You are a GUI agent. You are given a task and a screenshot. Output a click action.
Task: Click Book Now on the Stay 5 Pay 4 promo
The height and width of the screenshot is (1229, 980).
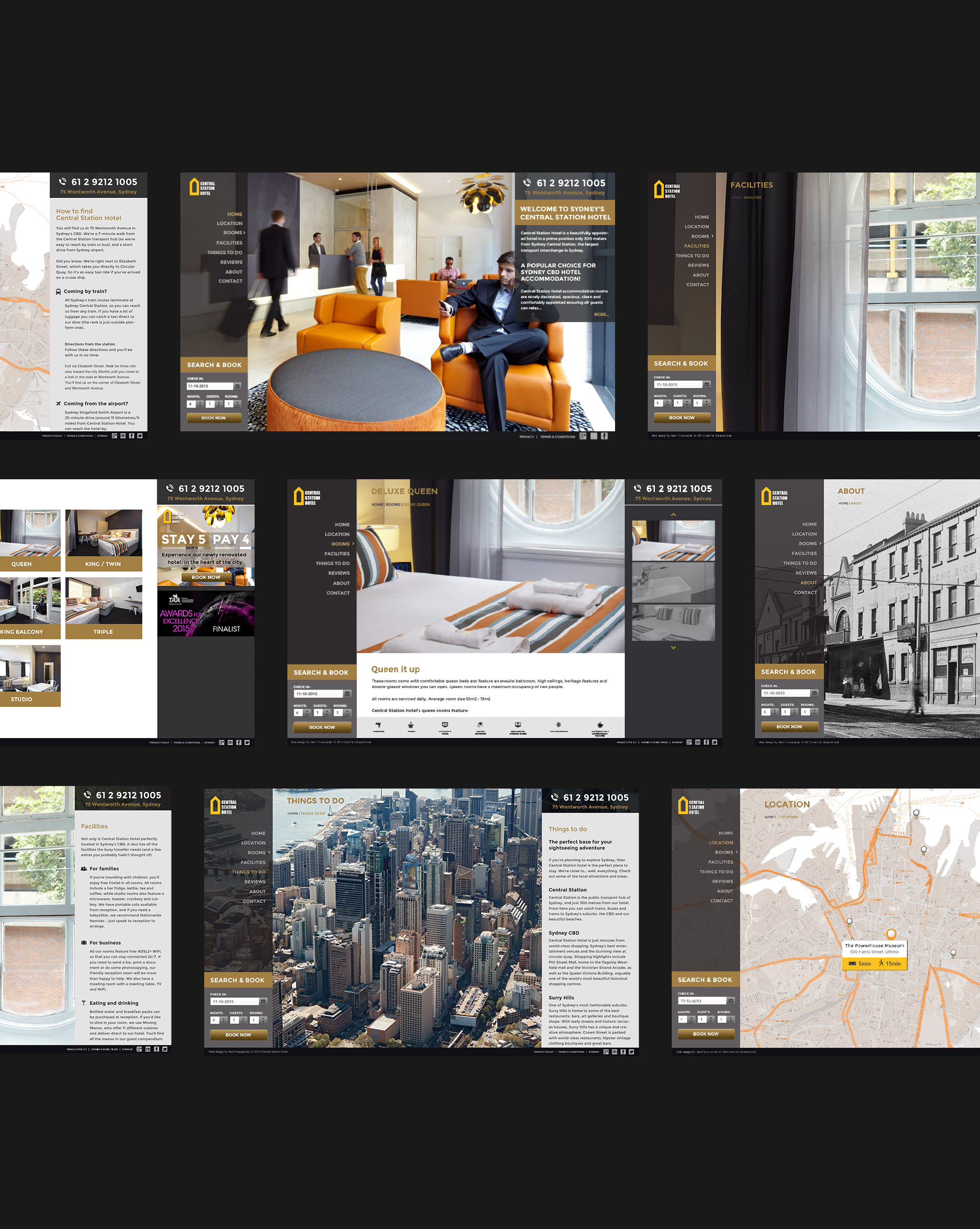206,577
